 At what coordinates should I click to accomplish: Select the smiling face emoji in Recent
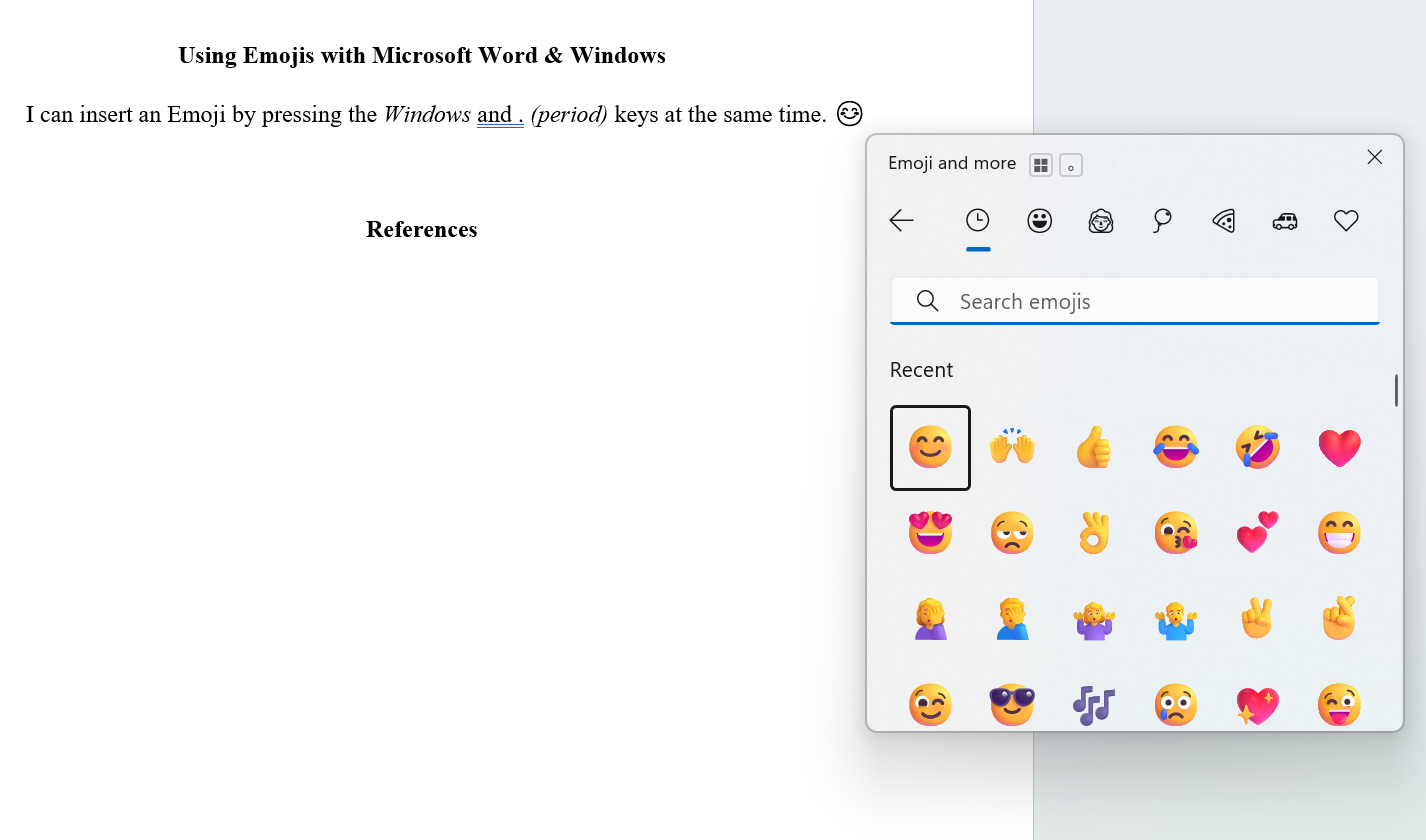tap(930, 448)
